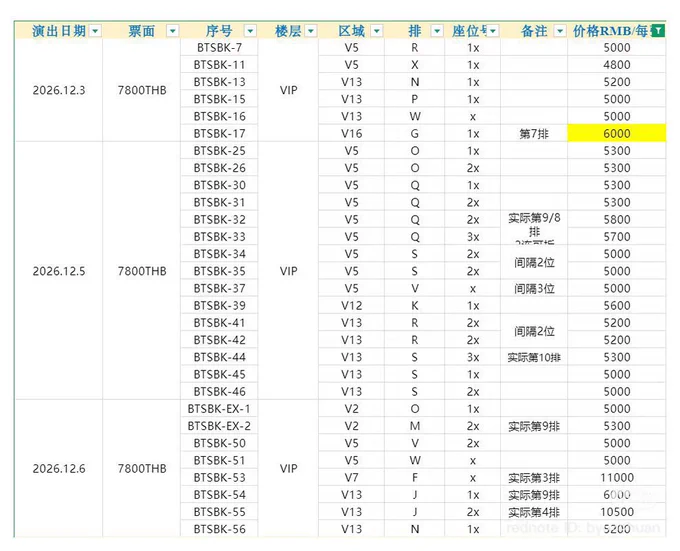Select cell BTSBK-25

tap(219, 151)
